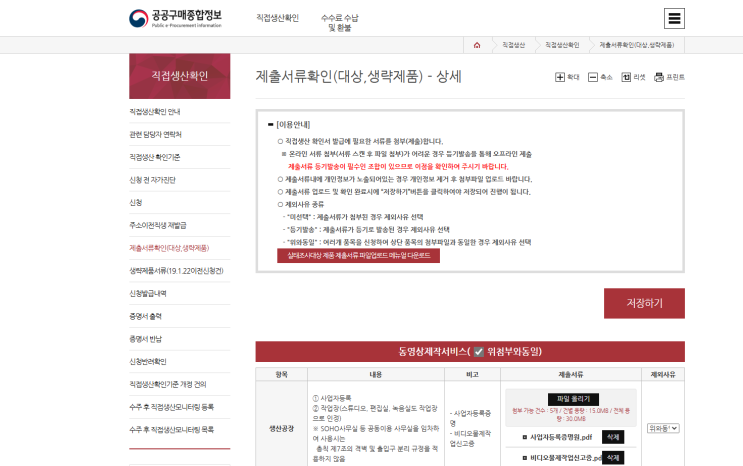This screenshot has height=466, width=743.
Task: Click the red 제출서류 등기발송 warning text
Action: (x=398, y=166)
